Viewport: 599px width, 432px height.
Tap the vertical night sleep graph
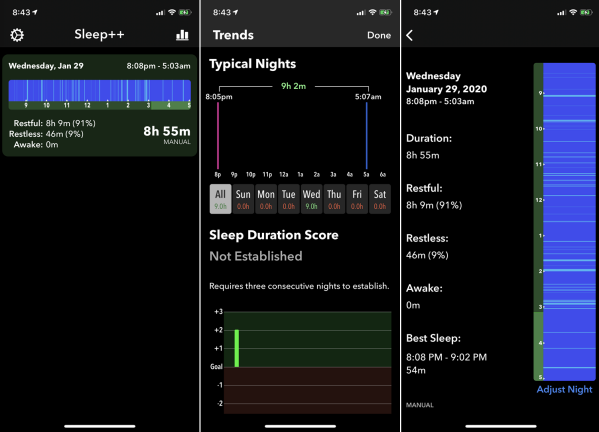coord(564,222)
